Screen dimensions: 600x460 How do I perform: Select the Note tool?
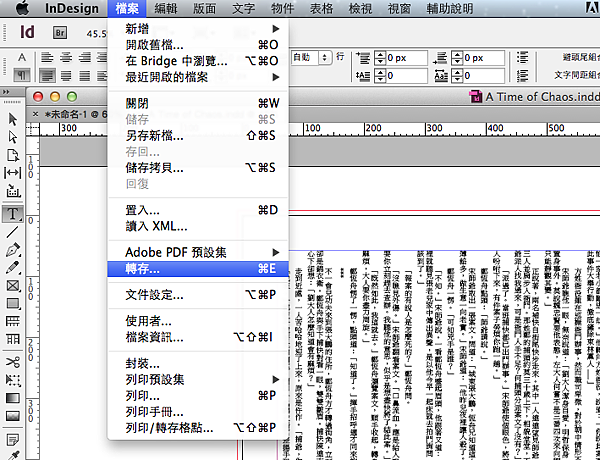13,439
